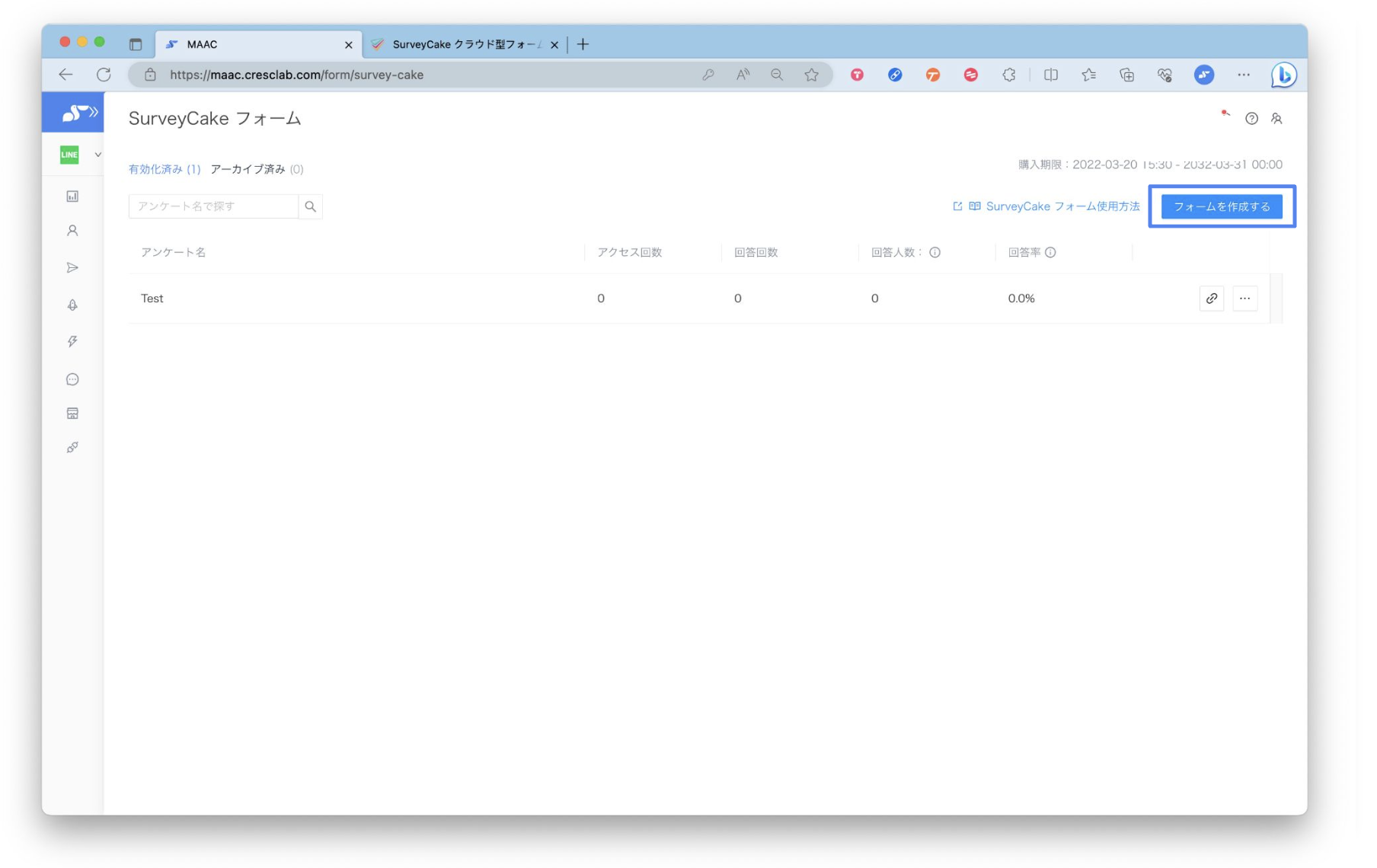The width and height of the screenshot is (1377, 868).
Task: Click the address bar URL
Action: (297, 75)
